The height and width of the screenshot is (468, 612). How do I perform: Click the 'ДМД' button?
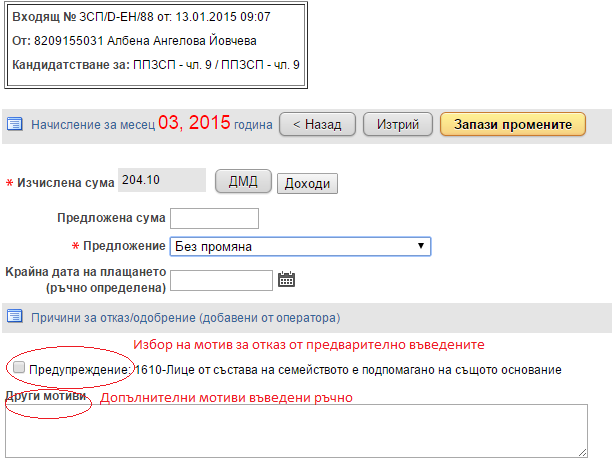(x=243, y=181)
